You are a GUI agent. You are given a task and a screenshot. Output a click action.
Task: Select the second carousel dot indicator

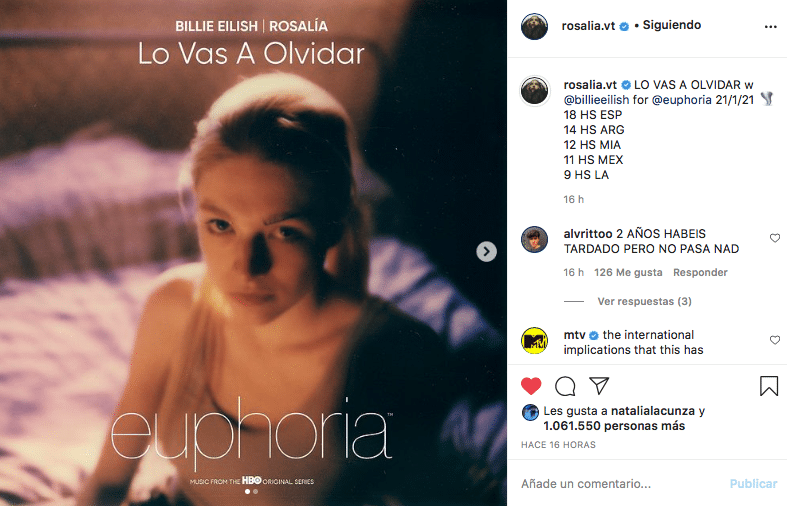(255, 492)
